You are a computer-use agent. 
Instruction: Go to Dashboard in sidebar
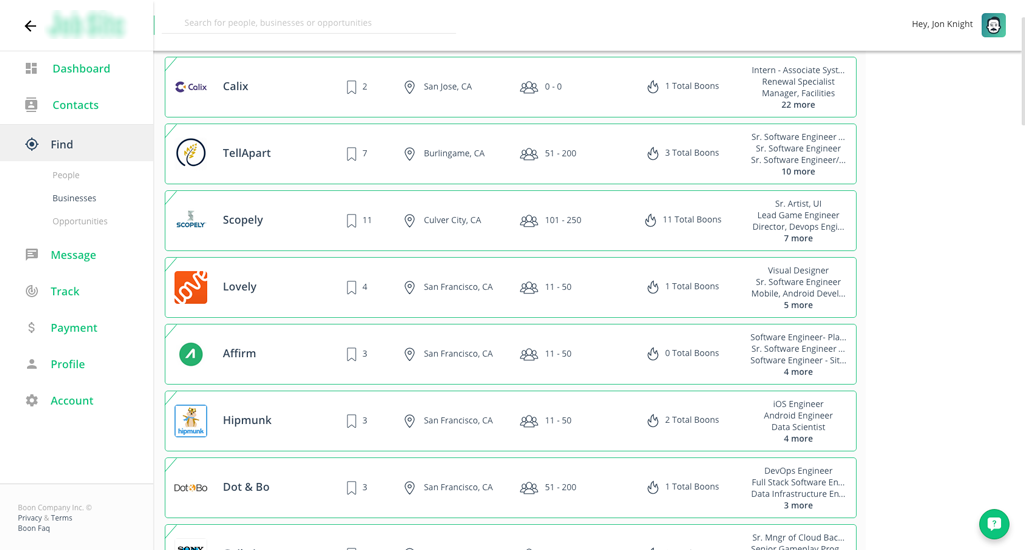pos(81,69)
